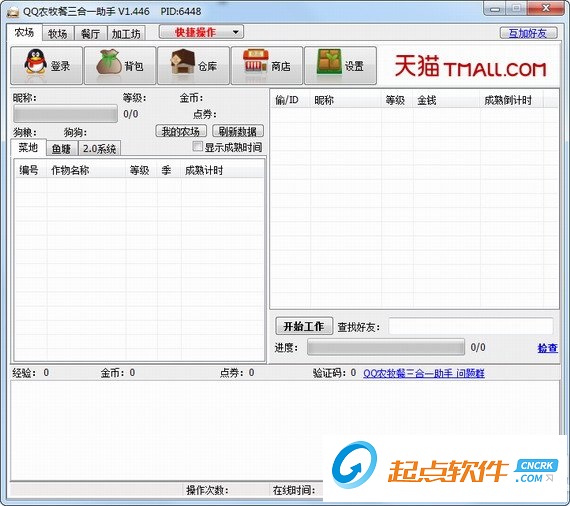Click the QQ penguin login icon
This screenshot has width=570, height=506.
[x=36, y=62]
